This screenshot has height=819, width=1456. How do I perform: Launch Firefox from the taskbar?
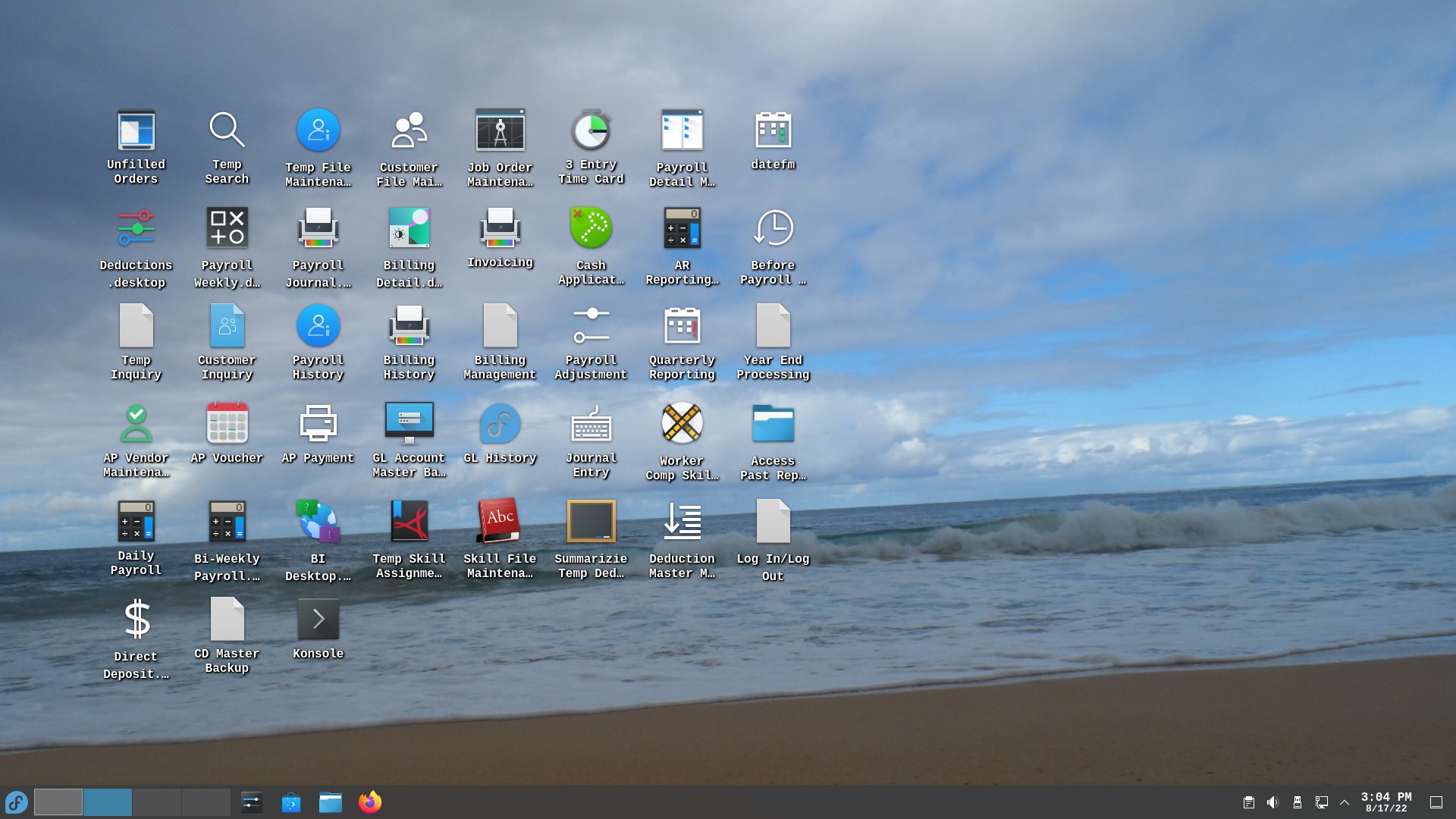coord(370,802)
